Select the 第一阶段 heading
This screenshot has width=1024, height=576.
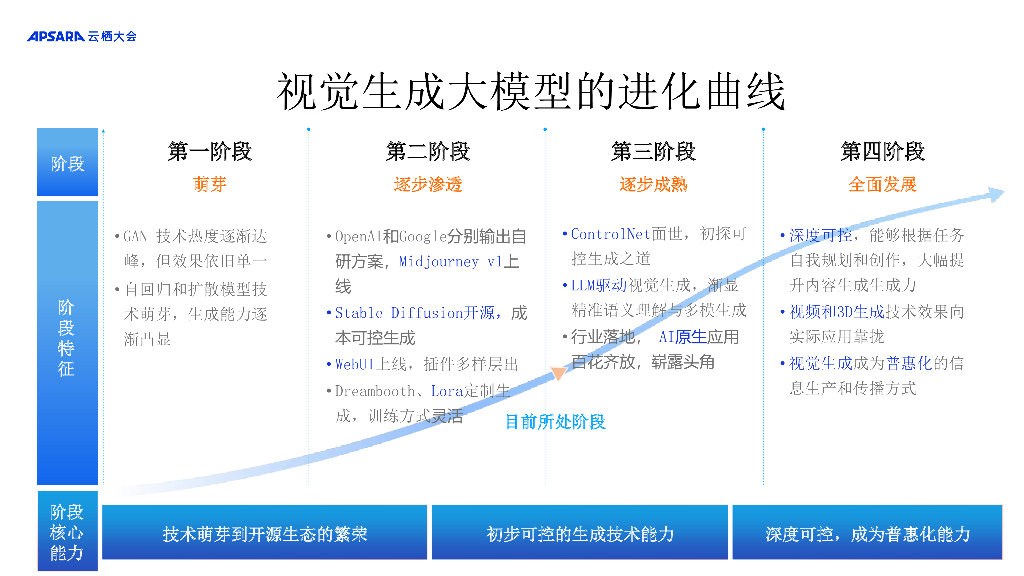pos(210,152)
